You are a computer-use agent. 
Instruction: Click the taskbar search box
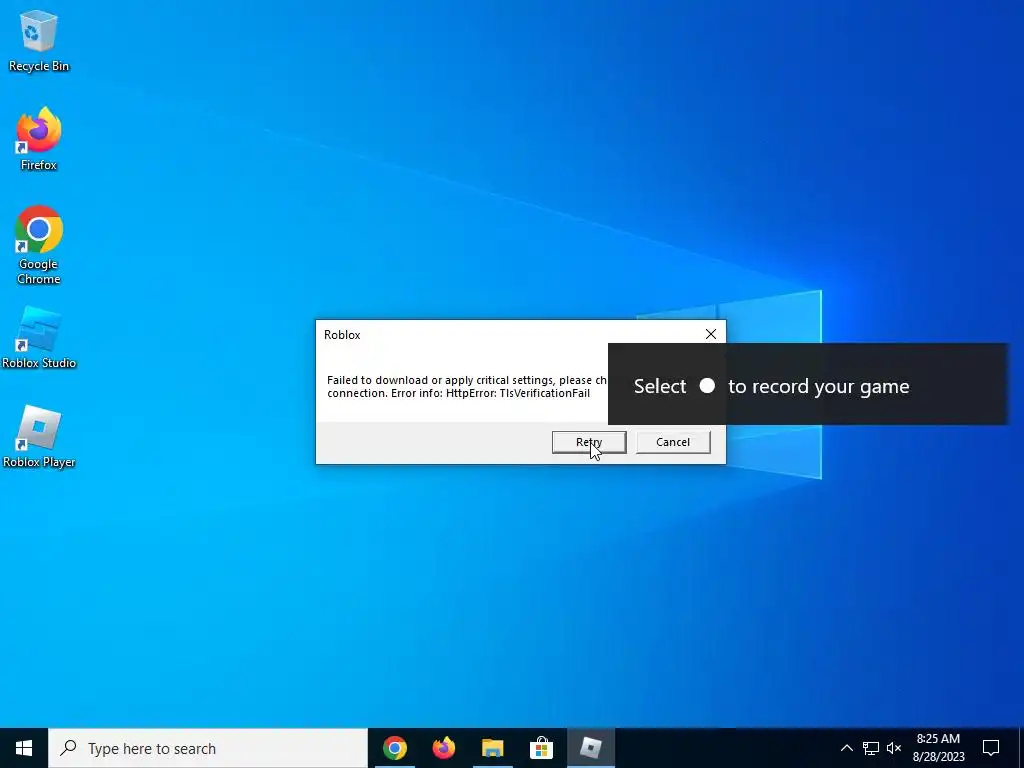208,748
